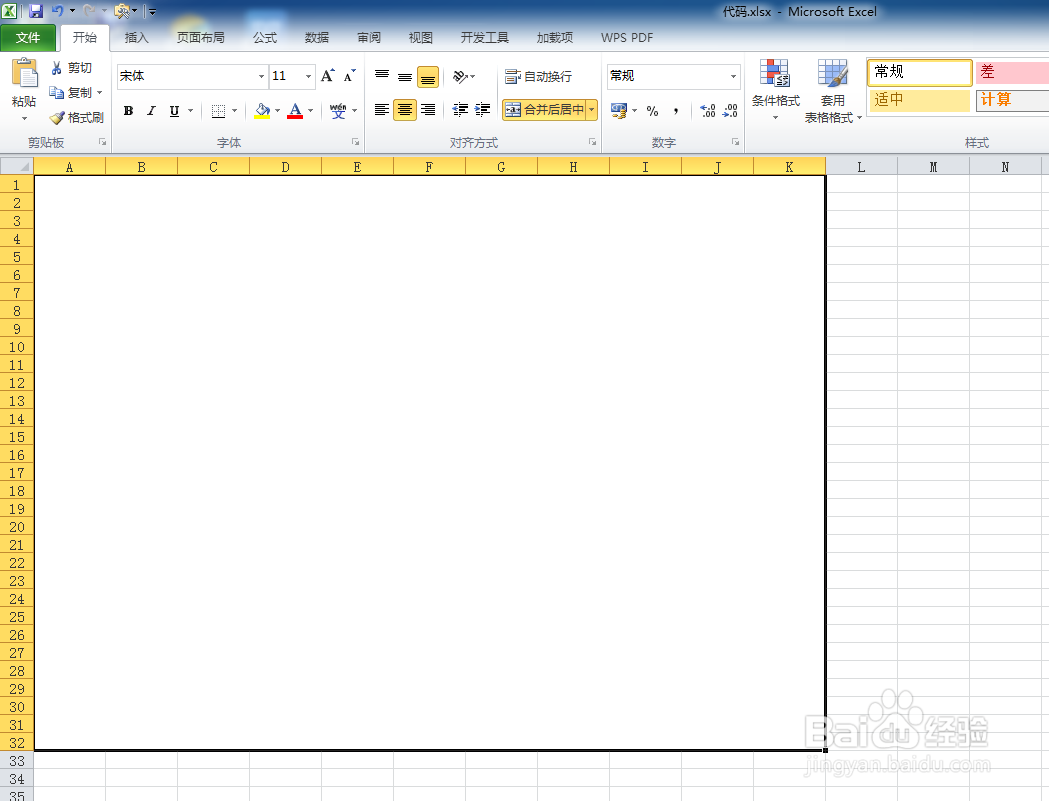Toggle center horizontal alignment
1049x801 pixels.
point(405,110)
